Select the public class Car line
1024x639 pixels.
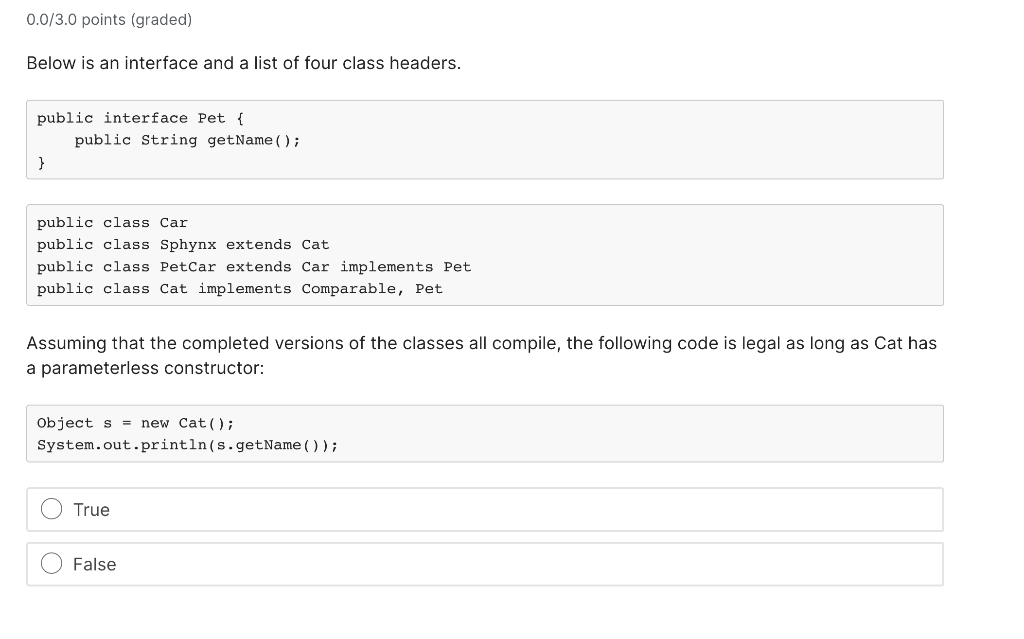pyautogui.click(x=112, y=222)
